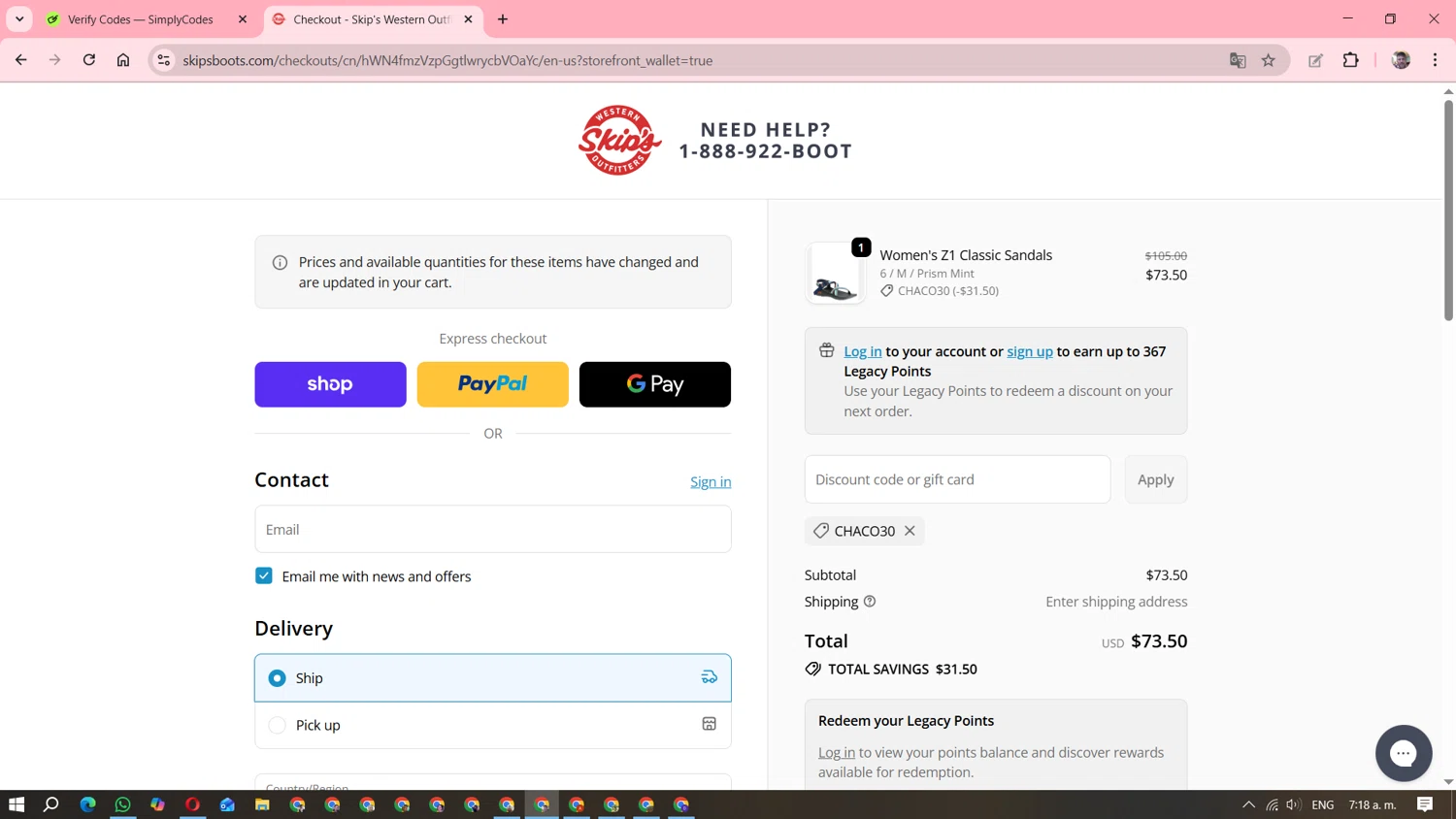Viewport: 1456px width, 819px height.
Task: Open Copilot from taskbar
Action: (x=157, y=804)
